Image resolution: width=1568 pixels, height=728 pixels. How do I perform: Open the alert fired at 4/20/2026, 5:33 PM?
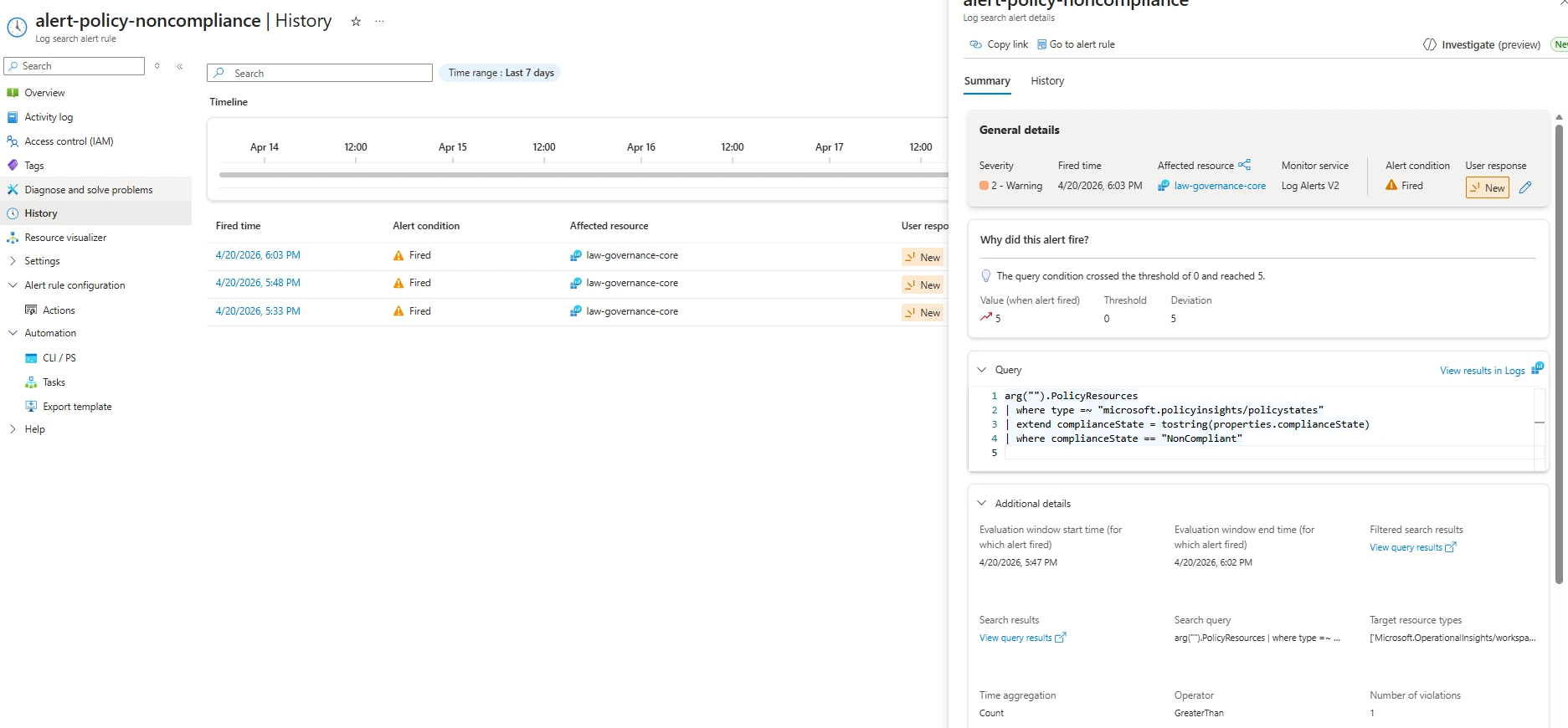pos(258,311)
